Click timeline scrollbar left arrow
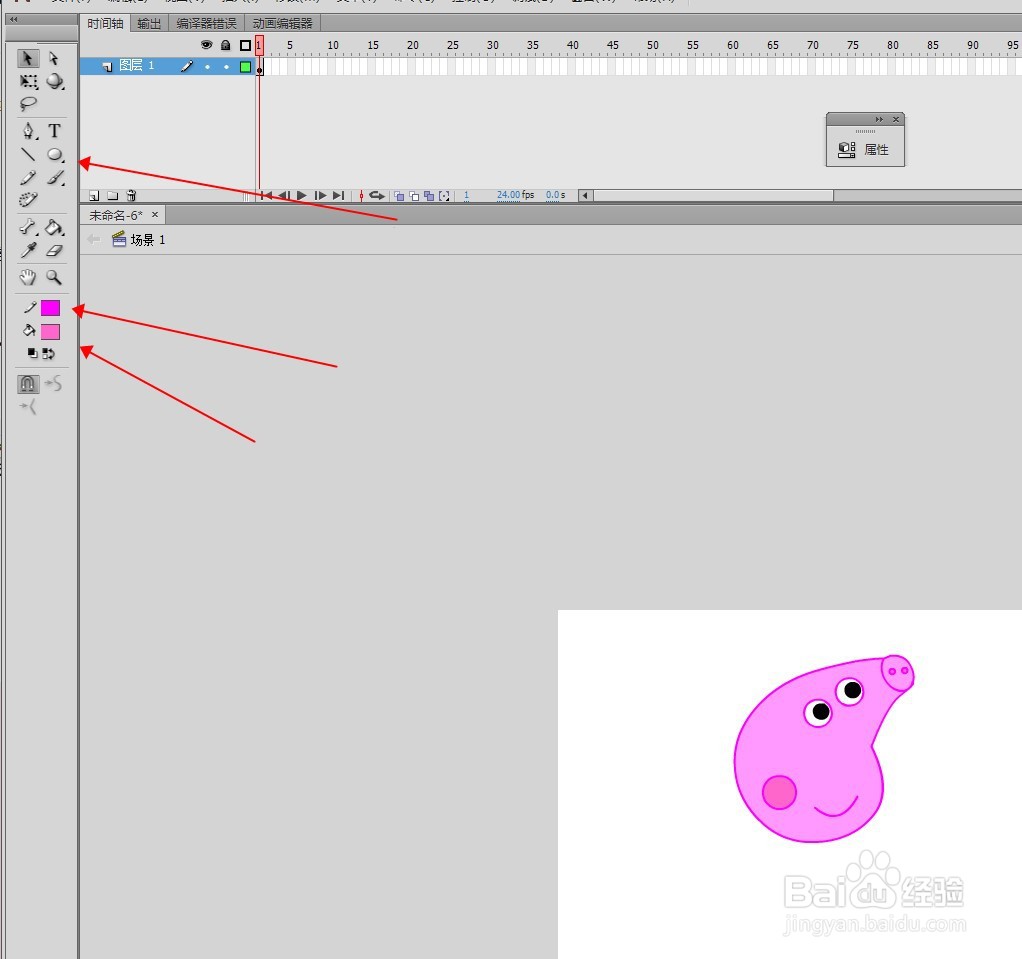Image resolution: width=1022 pixels, height=959 pixels. 585,196
